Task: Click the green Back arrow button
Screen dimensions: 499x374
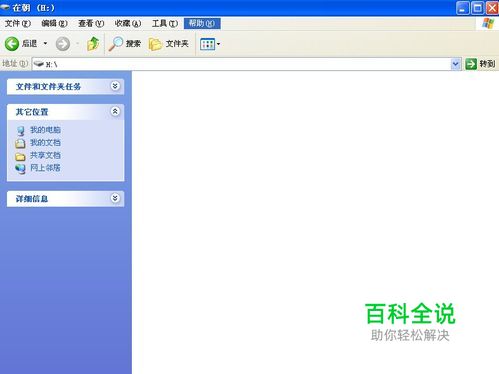Action: (x=12, y=44)
